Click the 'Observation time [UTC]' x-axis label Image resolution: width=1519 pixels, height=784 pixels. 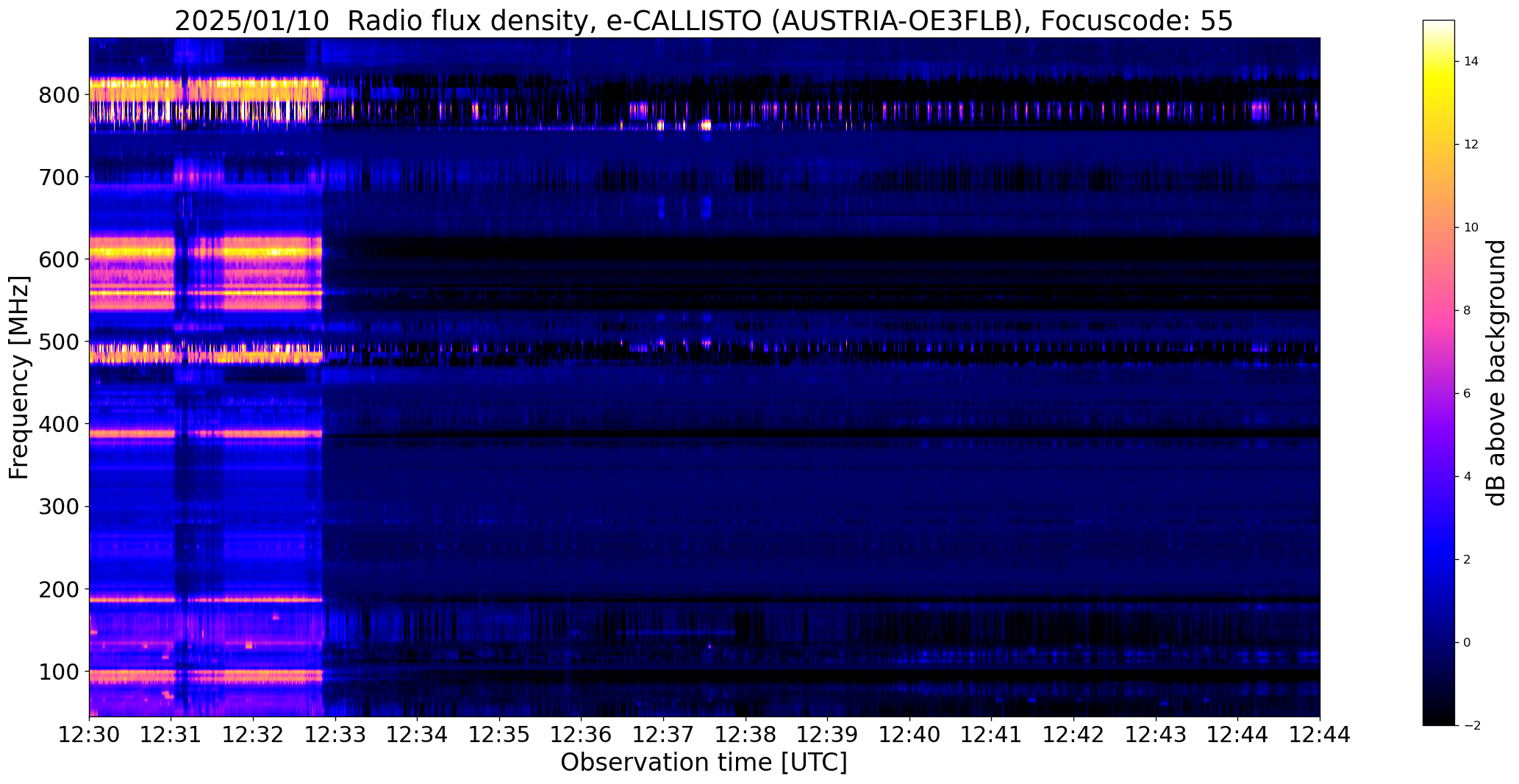pyautogui.click(x=704, y=763)
